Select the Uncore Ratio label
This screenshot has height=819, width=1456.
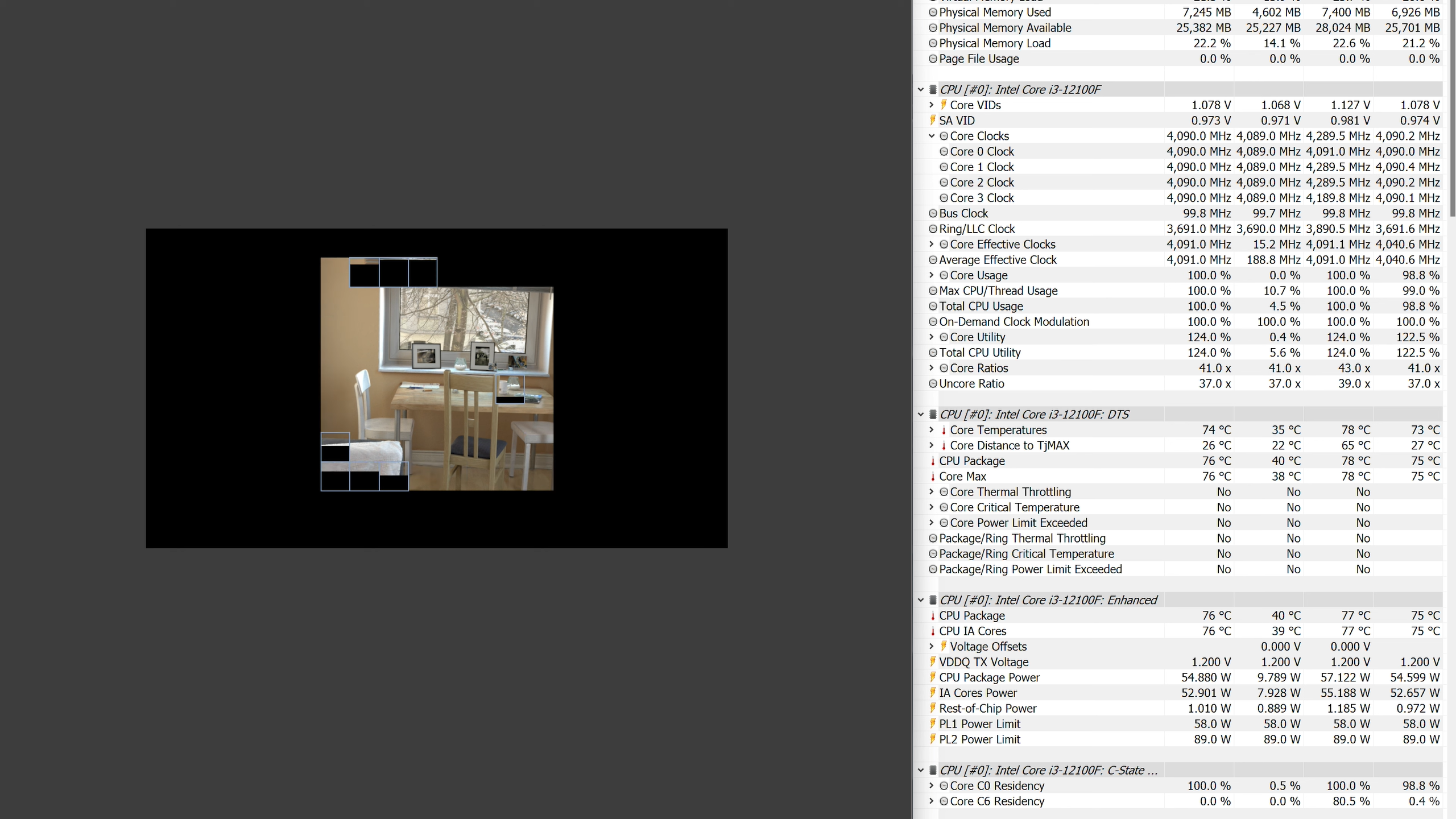click(971, 383)
